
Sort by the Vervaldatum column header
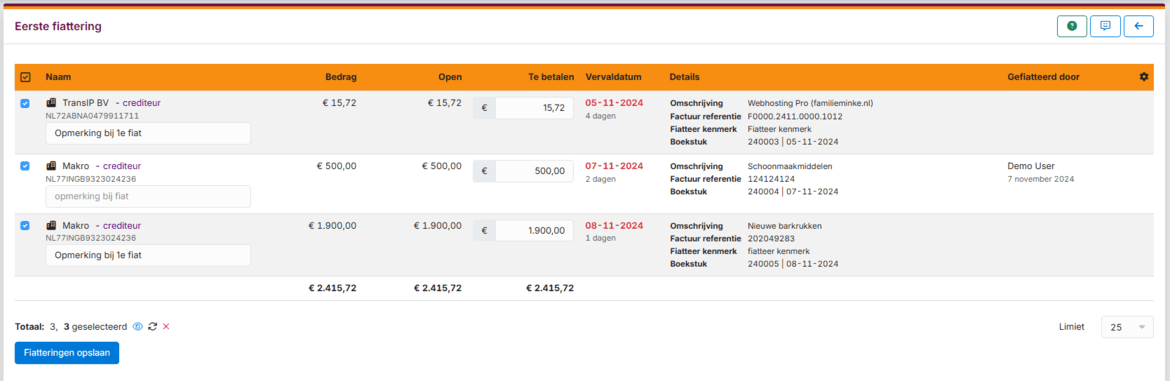[614, 77]
